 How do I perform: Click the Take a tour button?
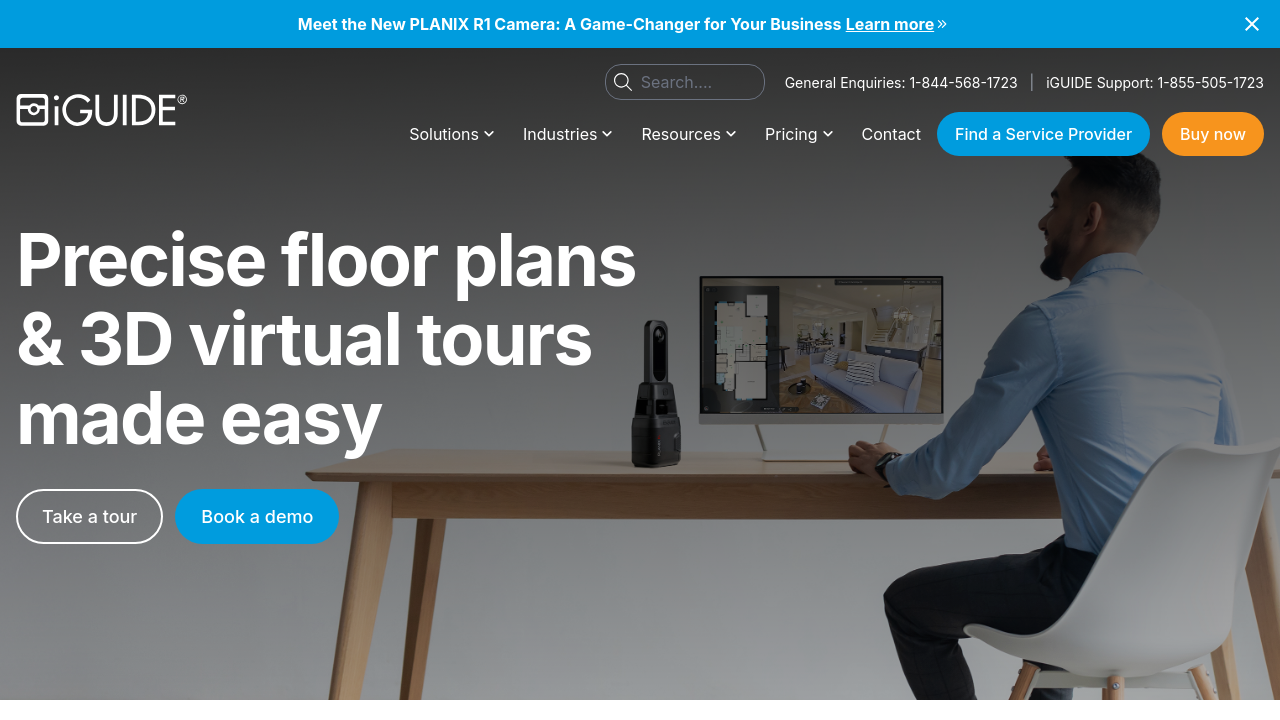click(x=89, y=516)
